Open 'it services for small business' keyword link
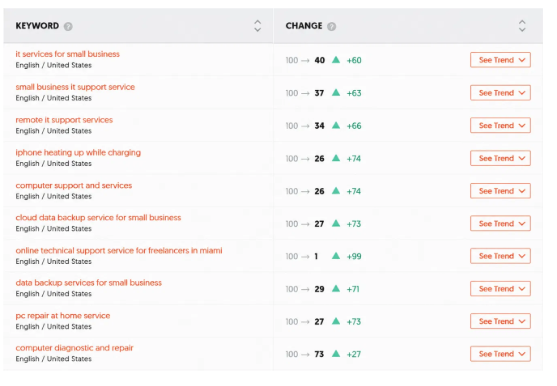 coord(67,54)
